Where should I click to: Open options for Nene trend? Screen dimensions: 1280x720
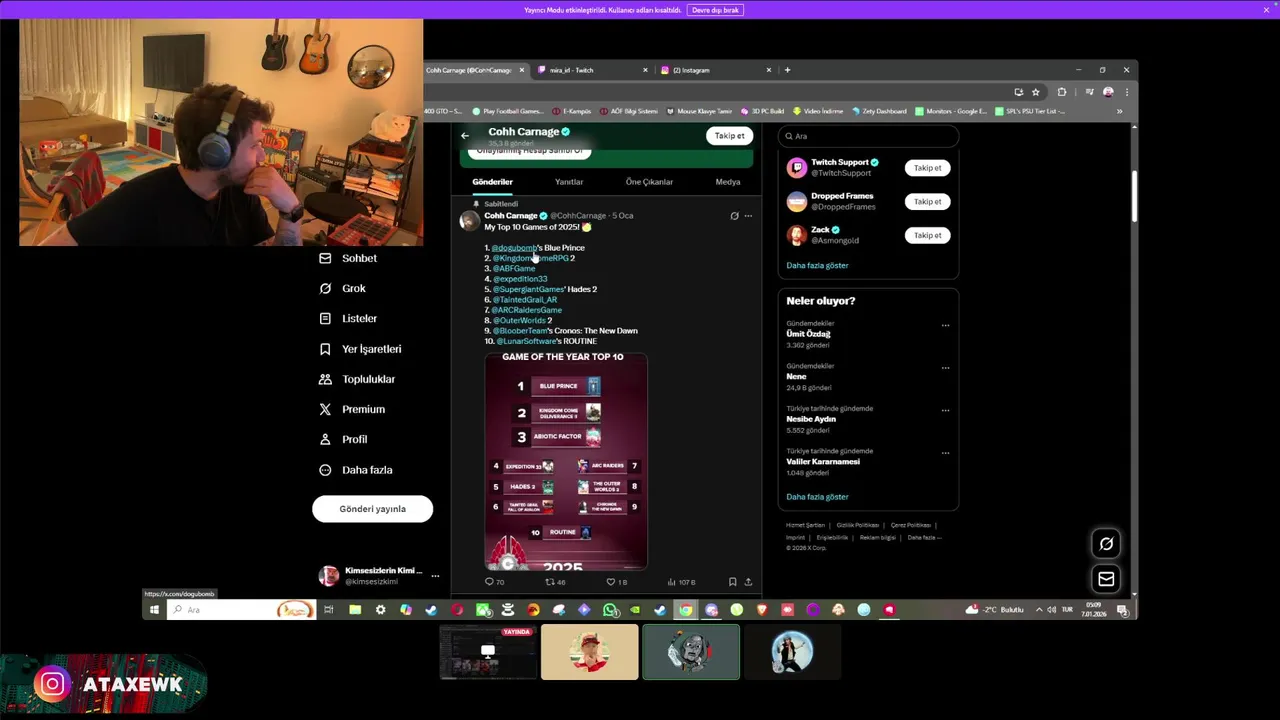tap(945, 368)
